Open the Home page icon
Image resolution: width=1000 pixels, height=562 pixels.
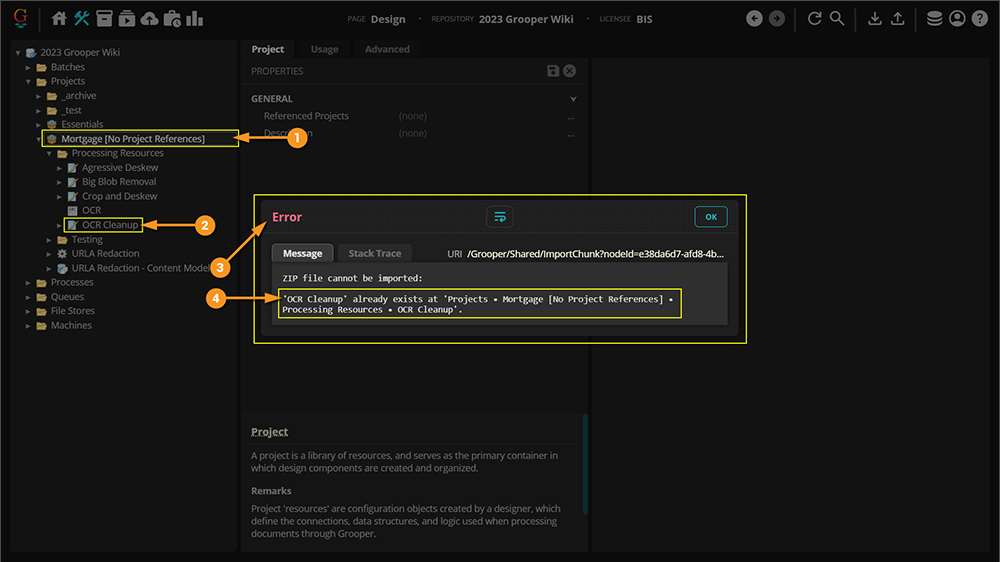pos(59,18)
